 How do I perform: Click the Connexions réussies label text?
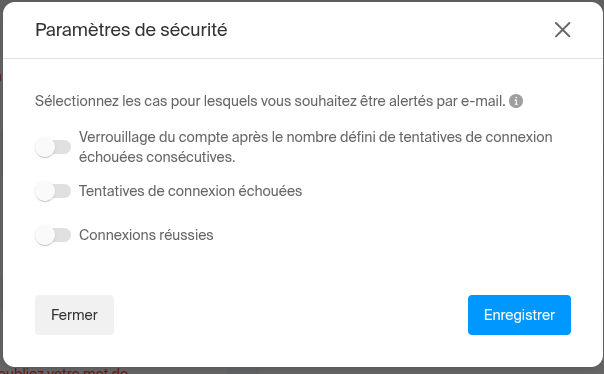coord(146,235)
